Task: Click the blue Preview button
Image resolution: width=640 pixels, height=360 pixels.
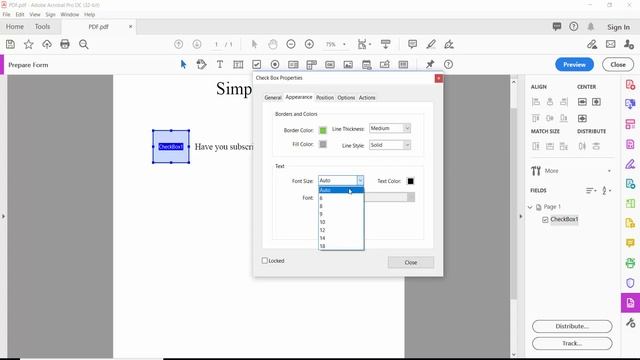Action: point(574,64)
